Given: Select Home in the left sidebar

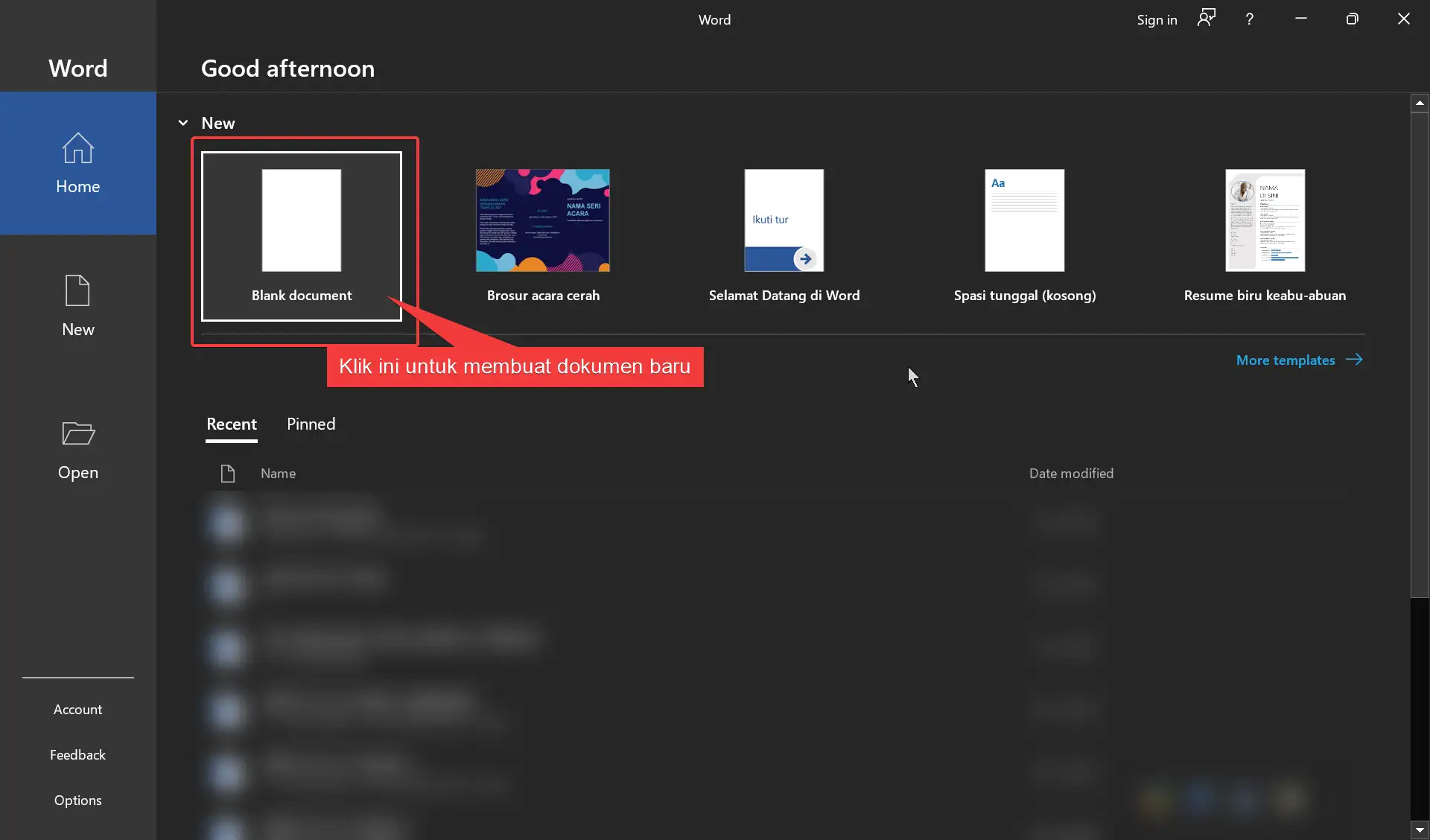Looking at the screenshot, I should pyautogui.click(x=77, y=163).
